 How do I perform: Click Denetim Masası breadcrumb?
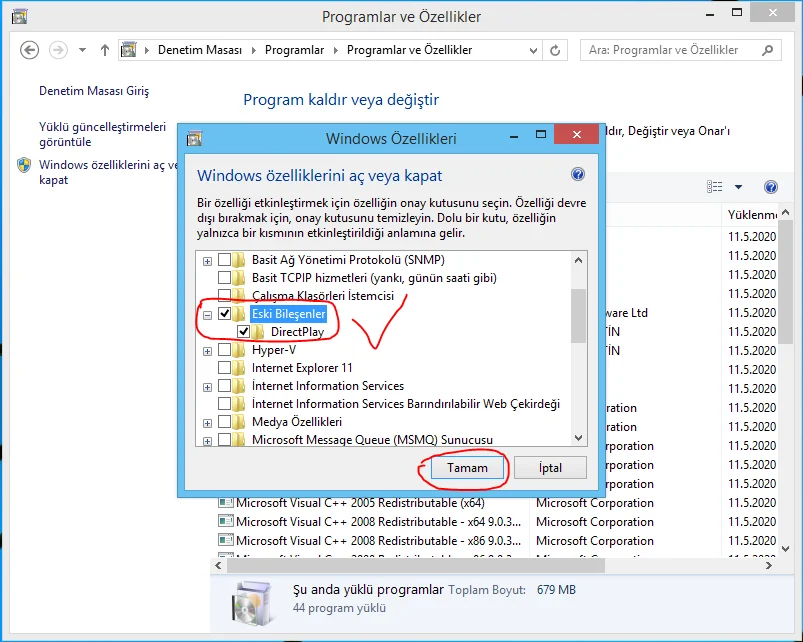coord(200,50)
